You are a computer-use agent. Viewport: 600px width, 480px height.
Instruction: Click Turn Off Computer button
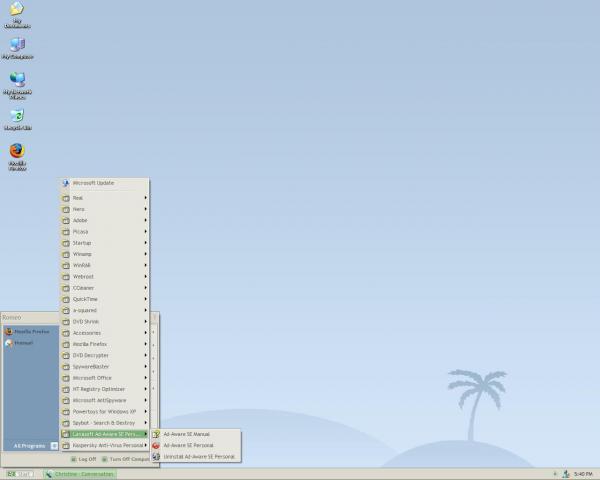pos(126,459)
